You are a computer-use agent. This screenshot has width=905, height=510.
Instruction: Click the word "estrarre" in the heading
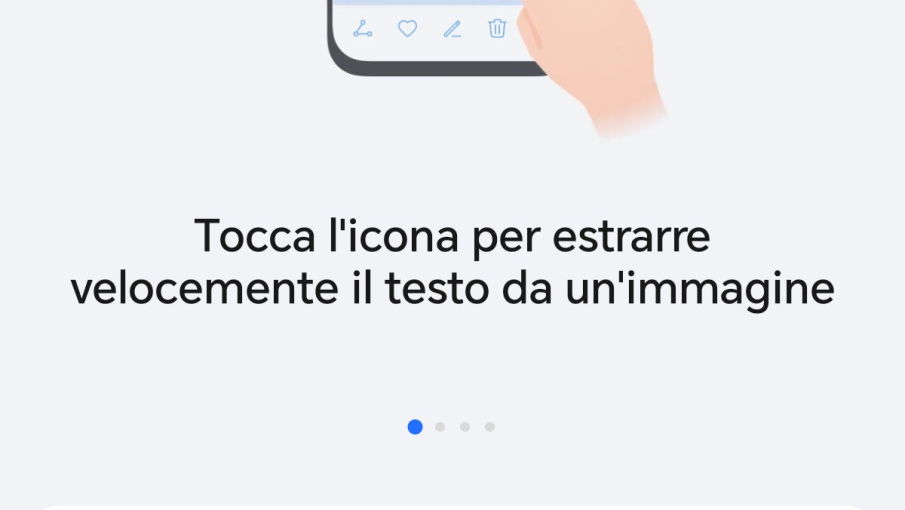631,238
